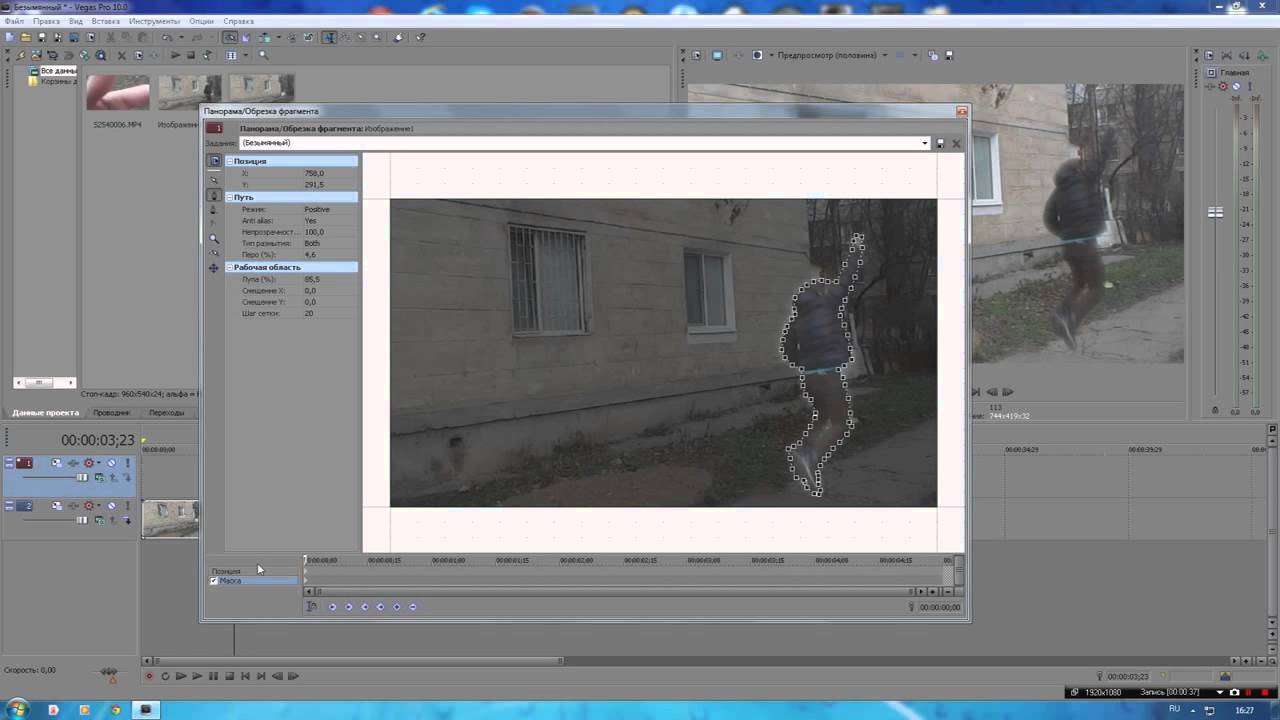Image resolution: width=1280 pixels, height=720 pixels.
Task: Toggle the Маска checkbox
Action: coord(213,581)
